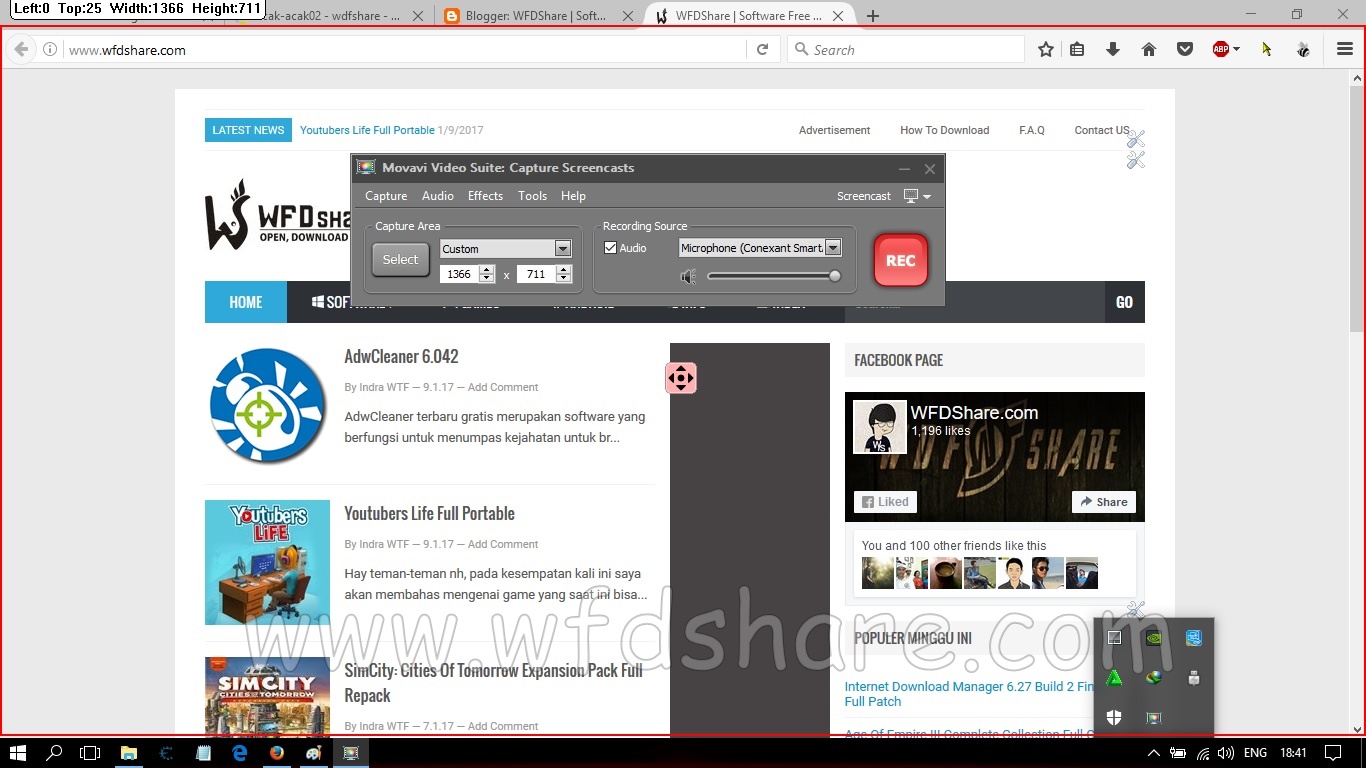The image size is (1366, 768).
Task: Toggle the Audio recording checkbox
Action: click(611, 248)
